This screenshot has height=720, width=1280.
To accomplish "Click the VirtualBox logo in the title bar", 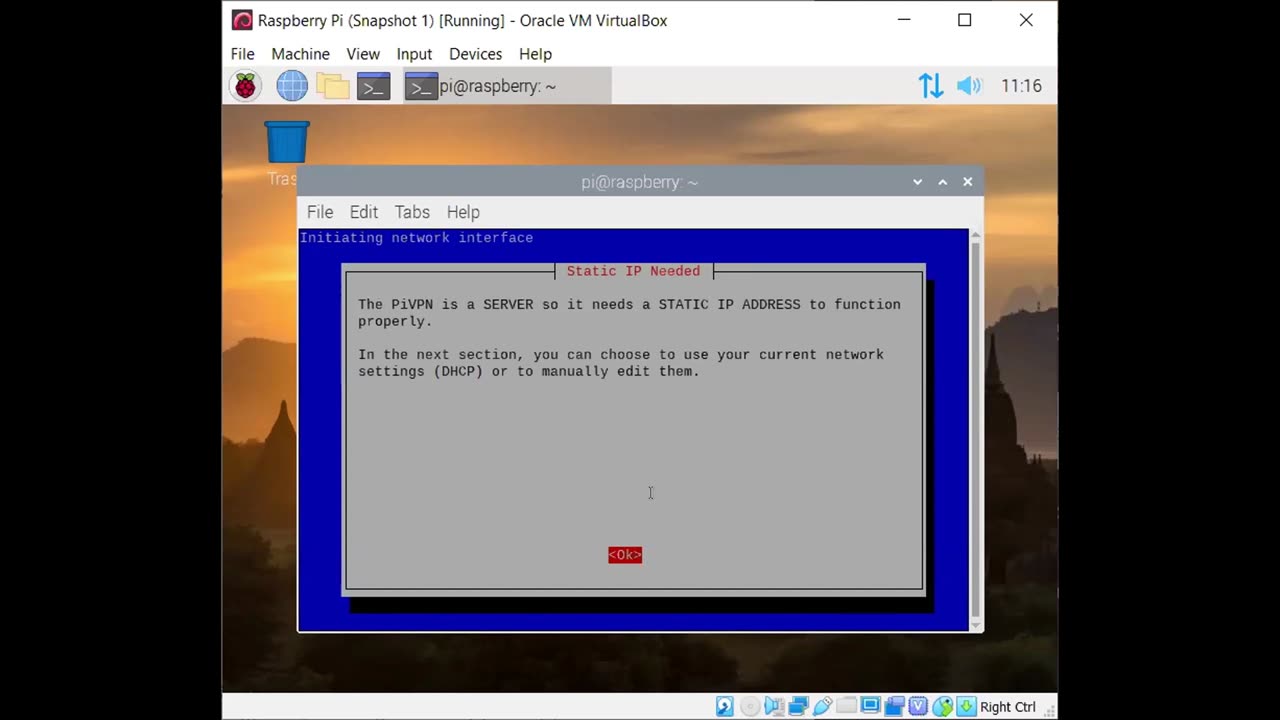I will pyautogui.click(x=242, y=20).
